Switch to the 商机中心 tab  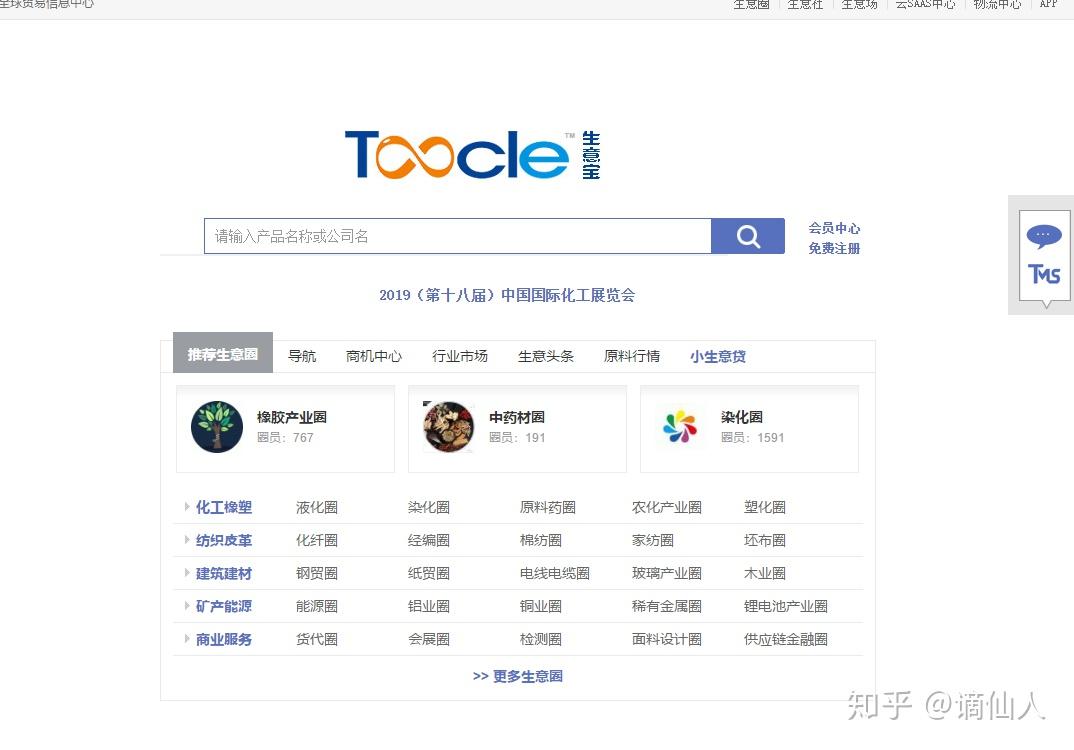(374, 356)
